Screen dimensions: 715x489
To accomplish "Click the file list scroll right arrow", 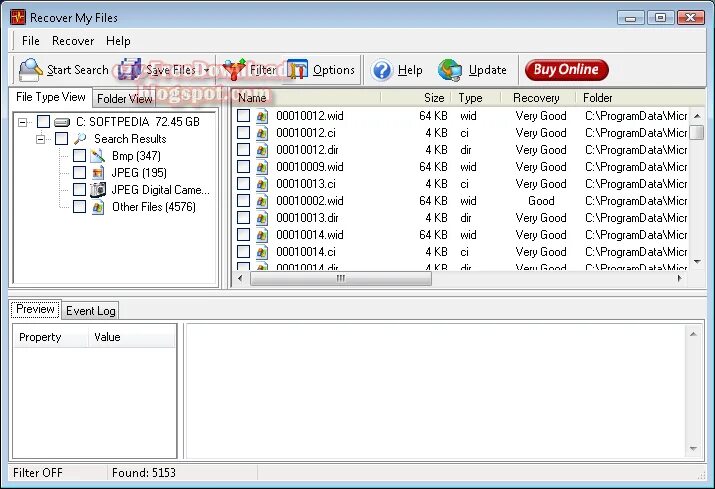I will [680, 278].
